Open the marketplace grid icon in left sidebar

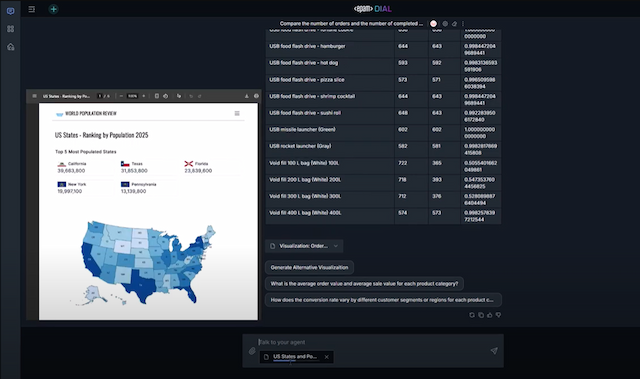(11, 29)
